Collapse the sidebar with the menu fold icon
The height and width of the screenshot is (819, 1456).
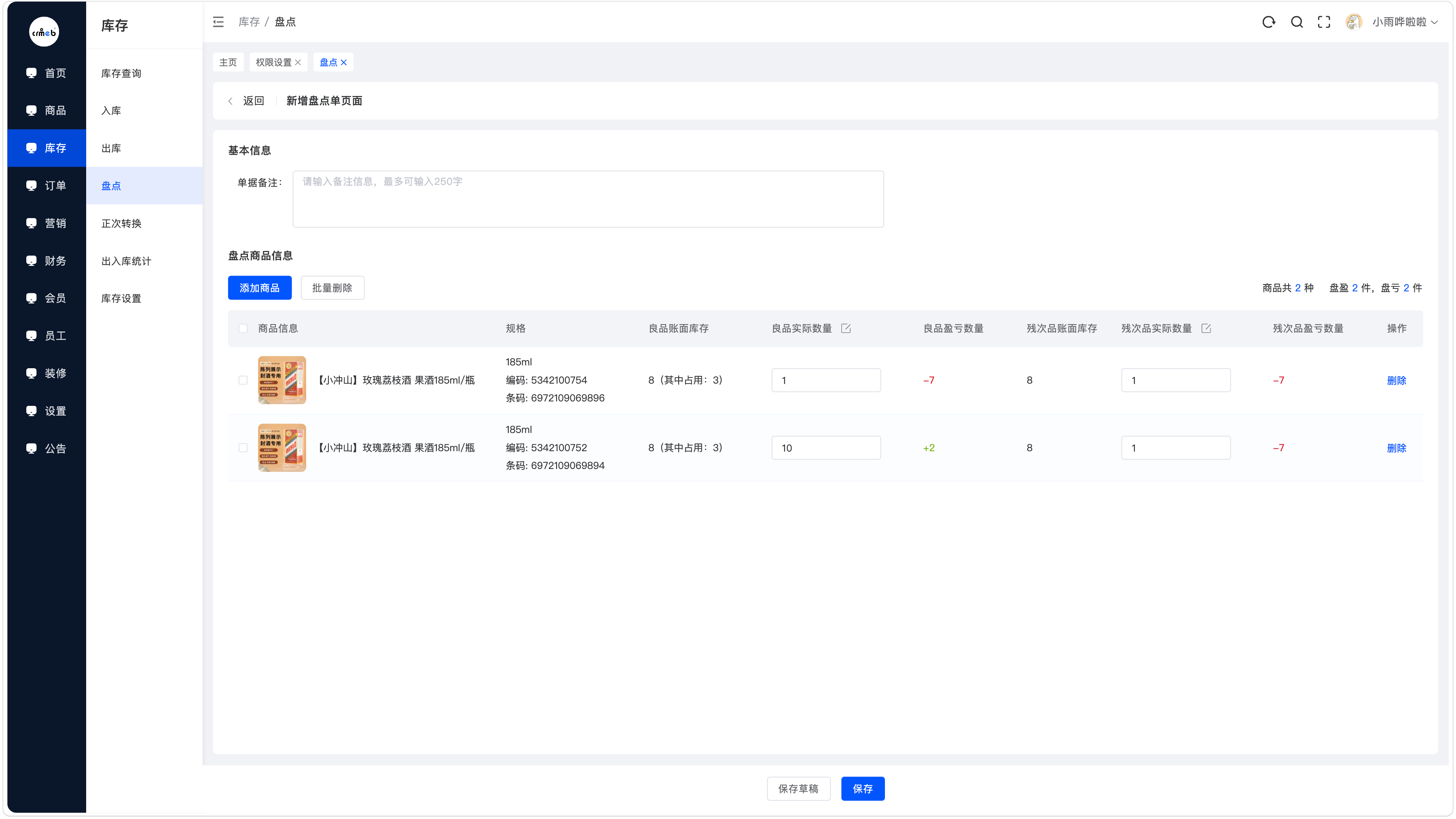coord(218,22)
